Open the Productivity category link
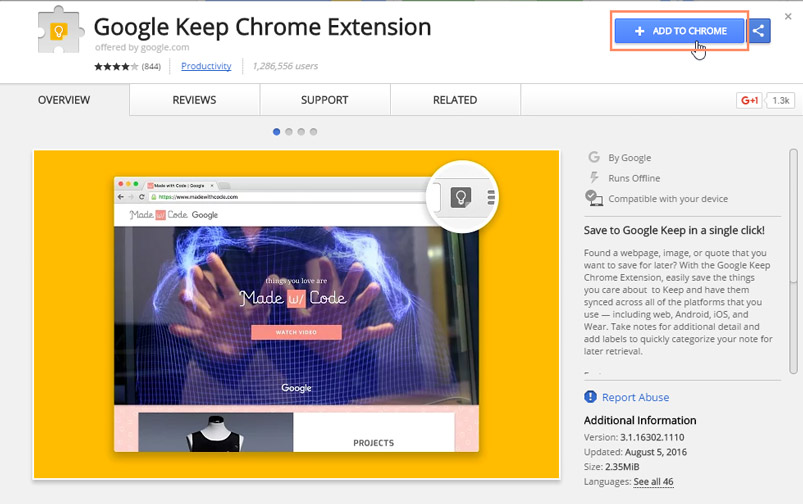803x504 pixels. click(206, 66)
